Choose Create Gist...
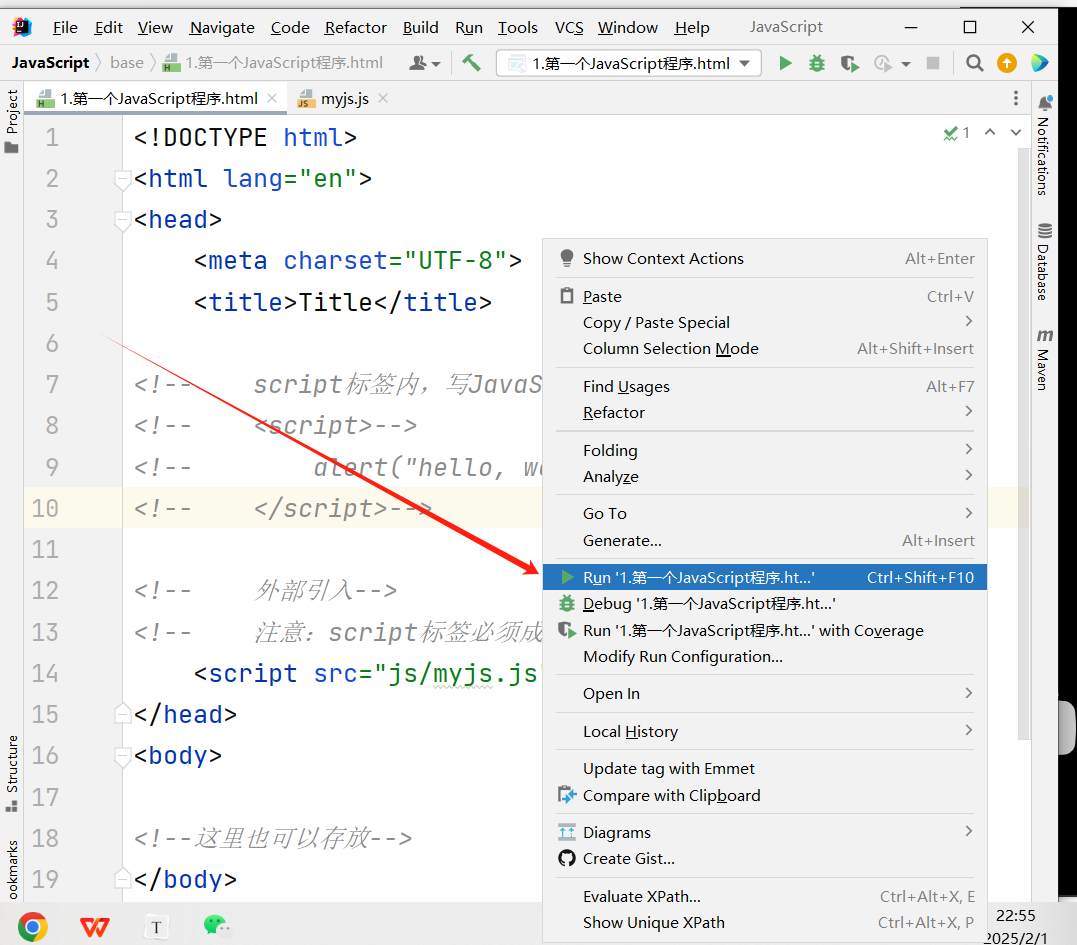This screenshot has width=1077, height=945. (x=764, y=858)
